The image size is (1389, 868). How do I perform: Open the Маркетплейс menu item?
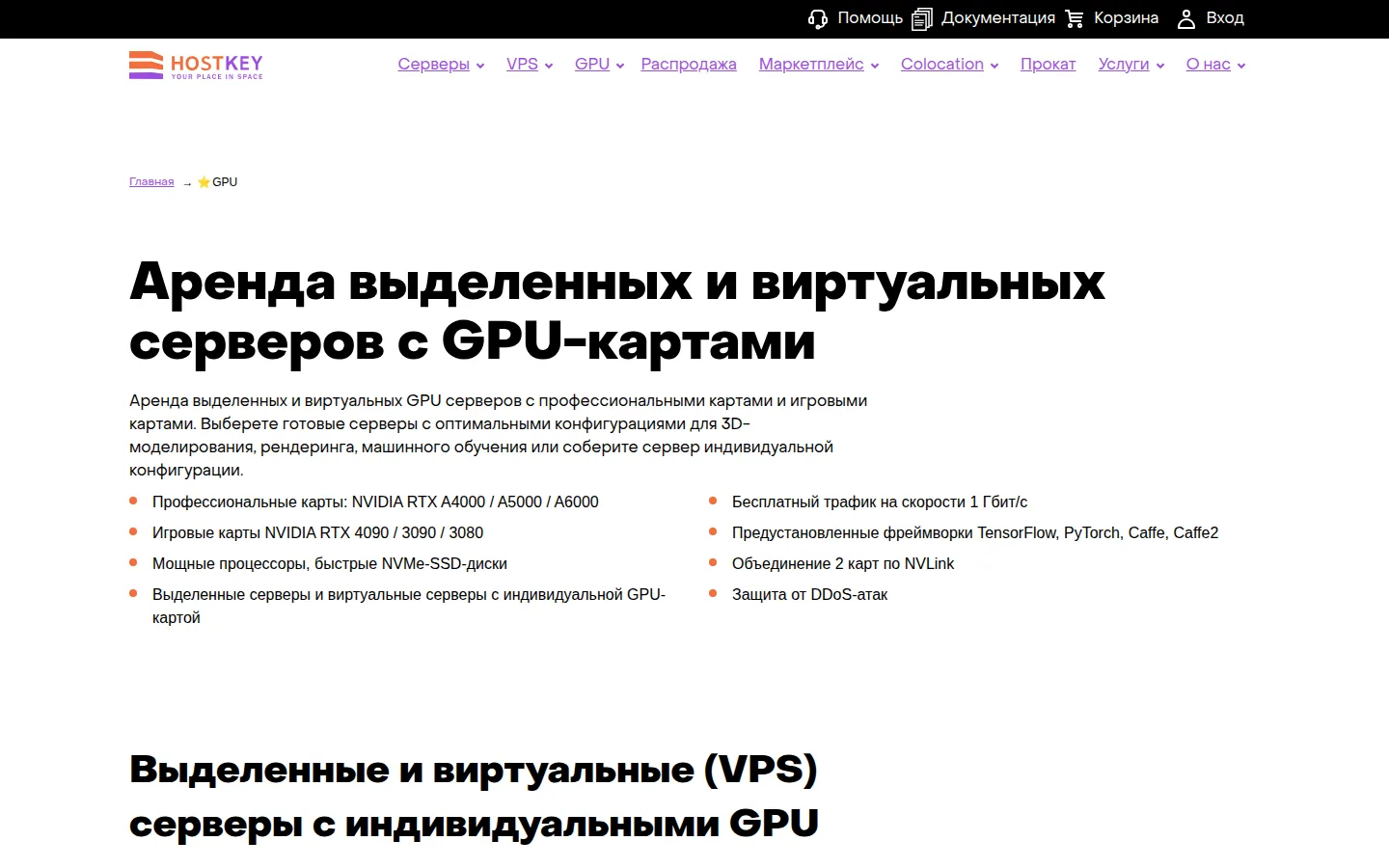[811, 65]
